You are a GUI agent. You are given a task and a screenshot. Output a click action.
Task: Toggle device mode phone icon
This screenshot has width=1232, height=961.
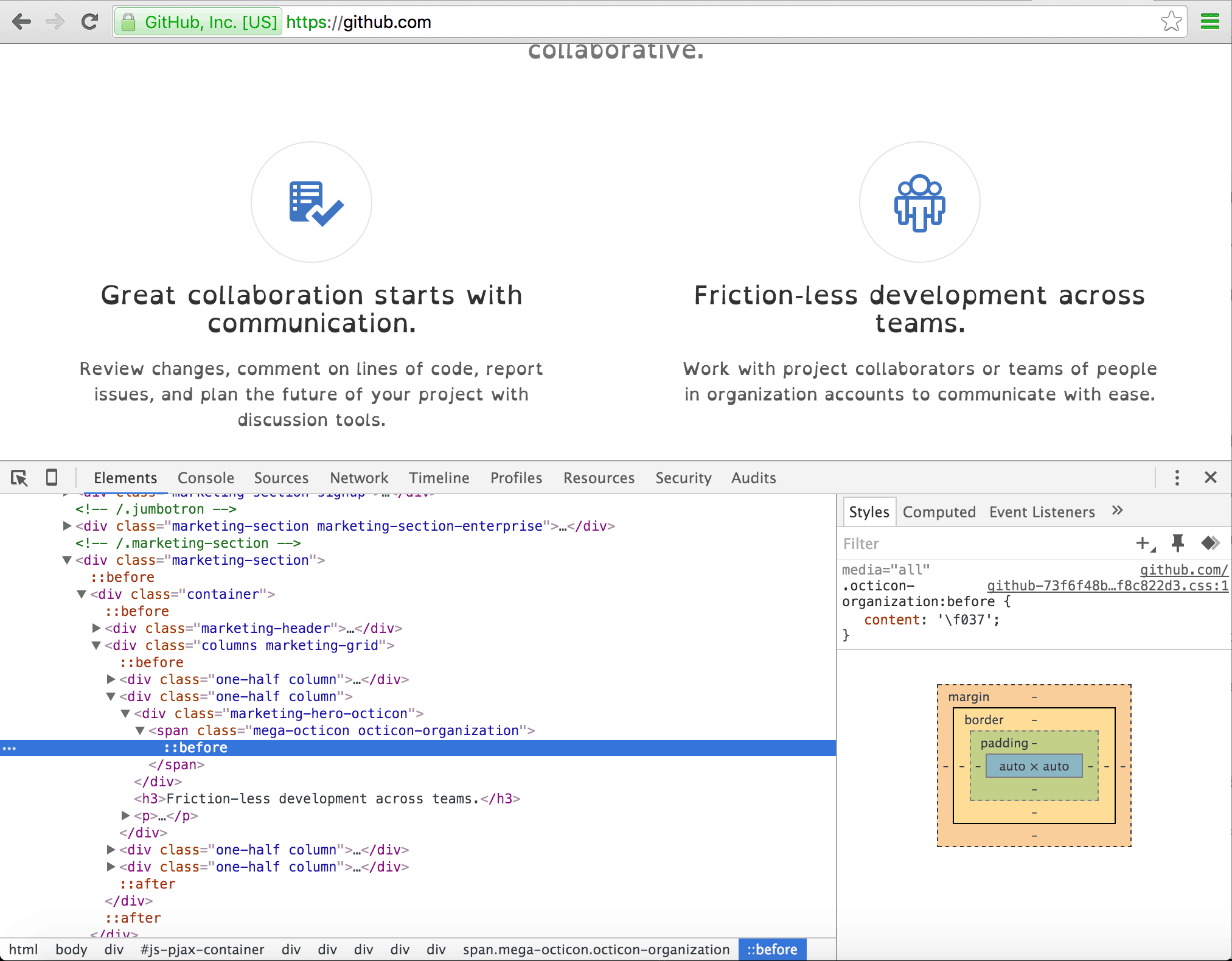point(52,478)
